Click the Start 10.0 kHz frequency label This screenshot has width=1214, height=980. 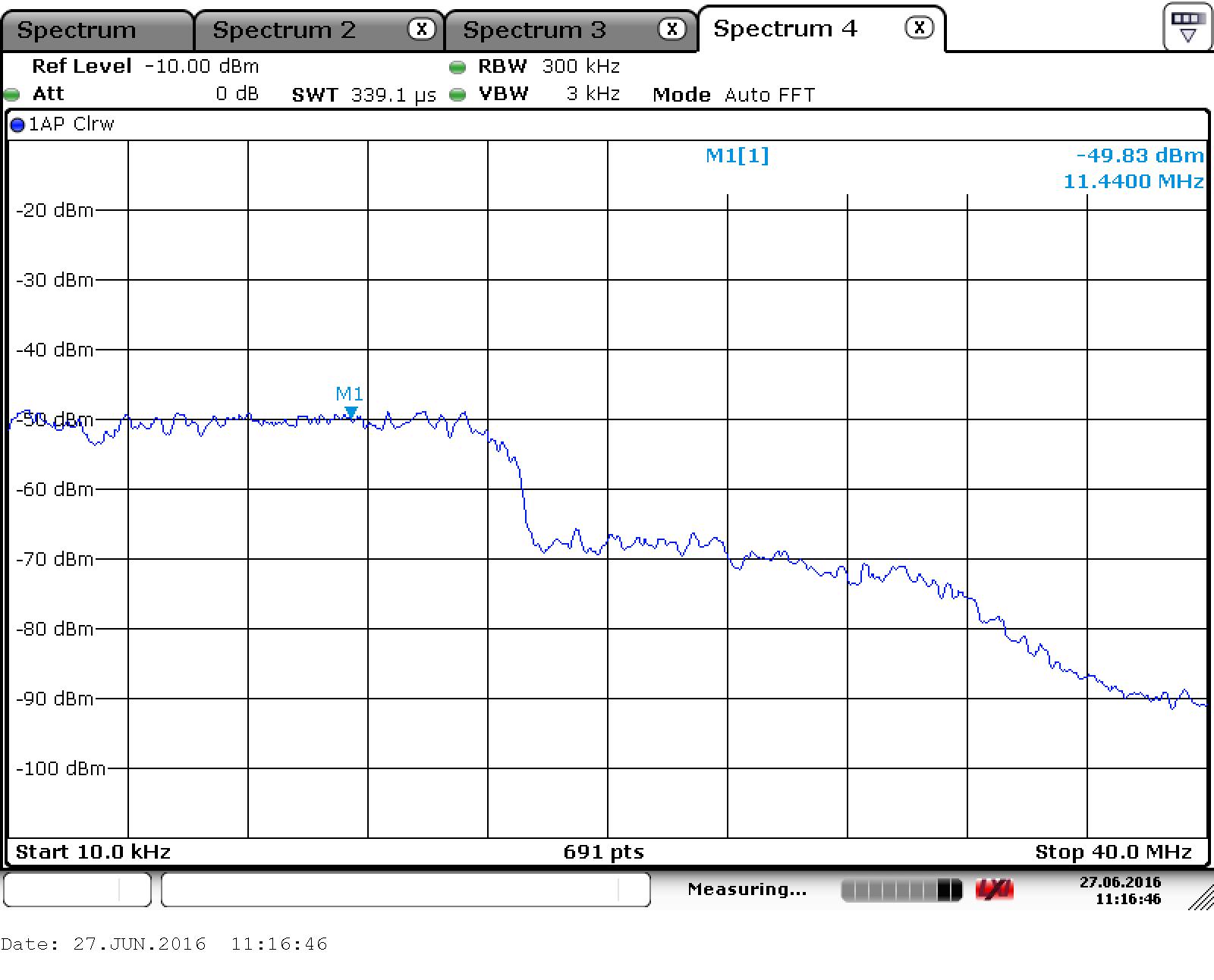click(x=93, y=852)
